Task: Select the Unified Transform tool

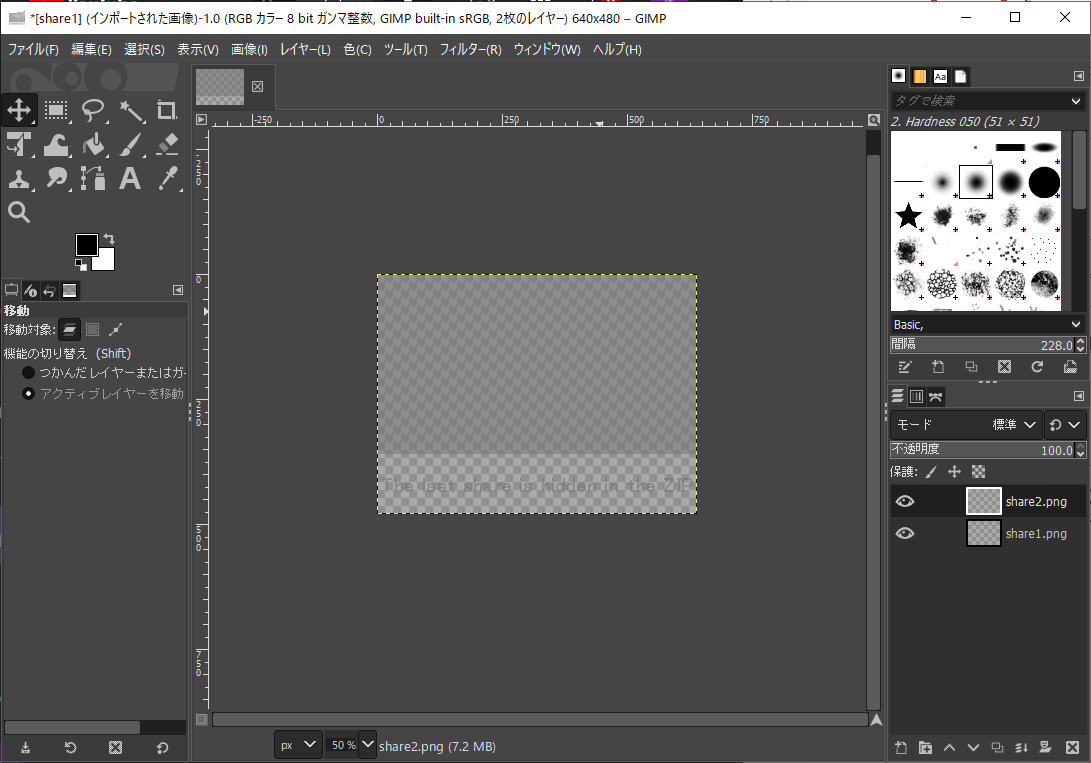Action: click(x=19, y=145)
